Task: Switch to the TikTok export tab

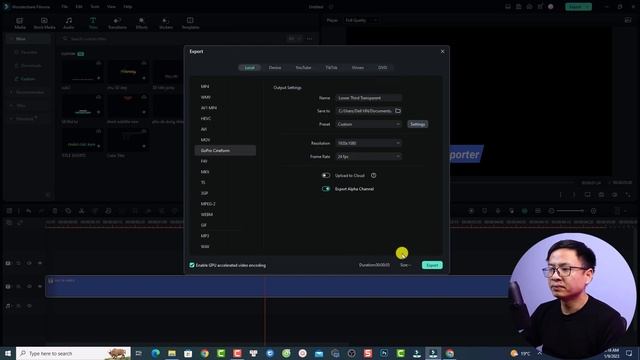Action: (x=331, y=68)
